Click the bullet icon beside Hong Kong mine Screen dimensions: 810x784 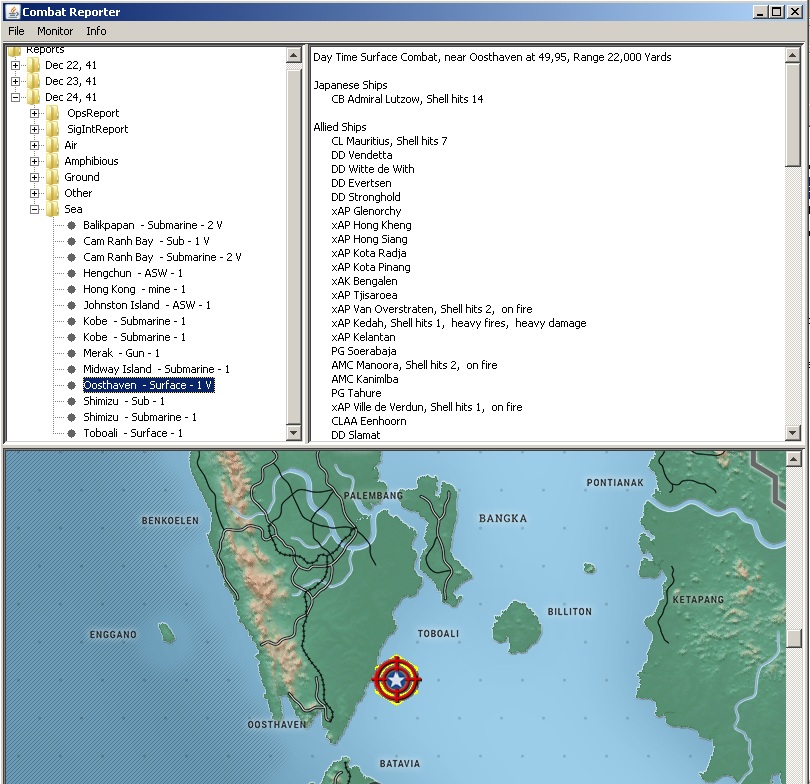click(x=72, y=289)
